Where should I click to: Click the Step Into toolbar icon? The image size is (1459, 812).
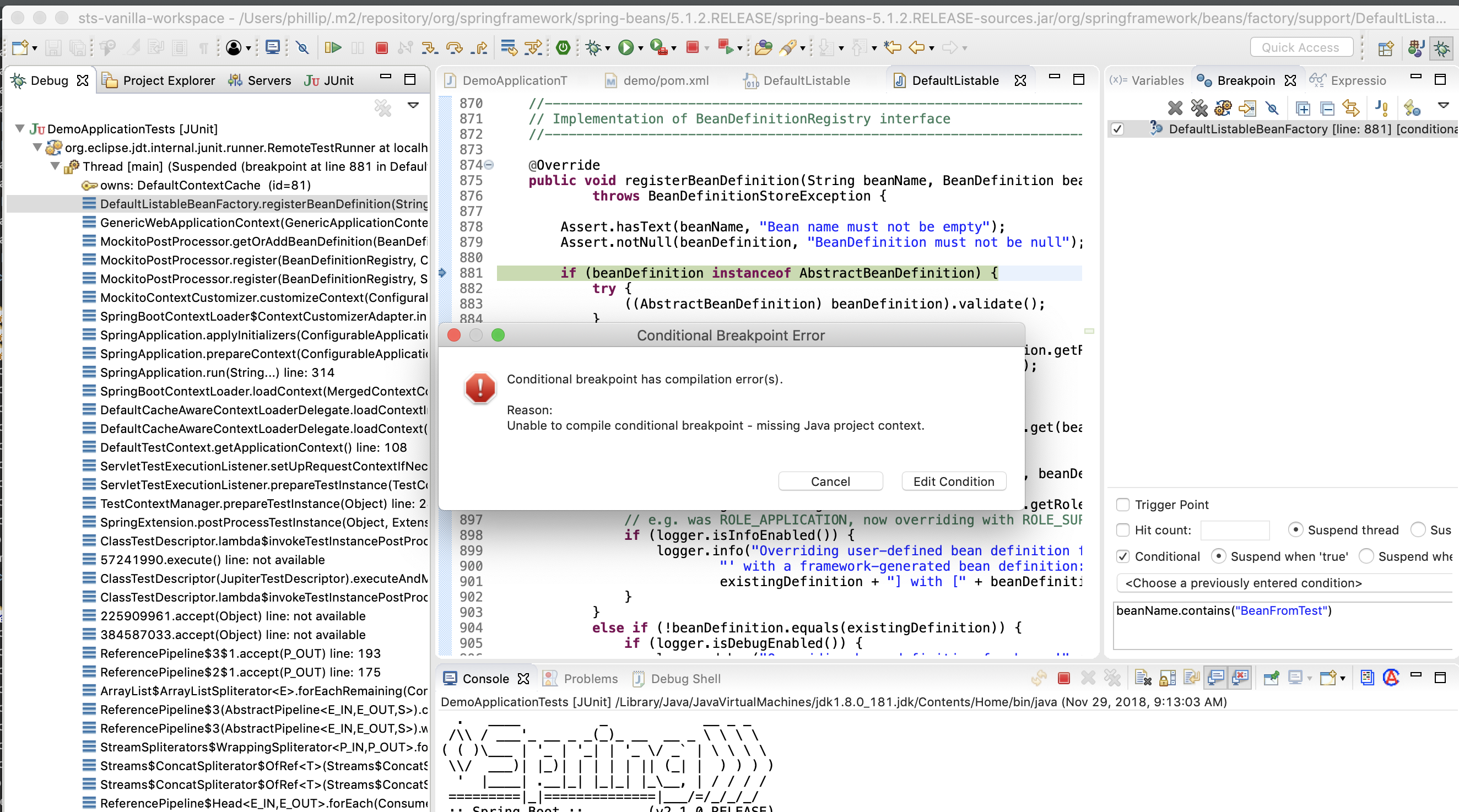click(x=429, y=47)
